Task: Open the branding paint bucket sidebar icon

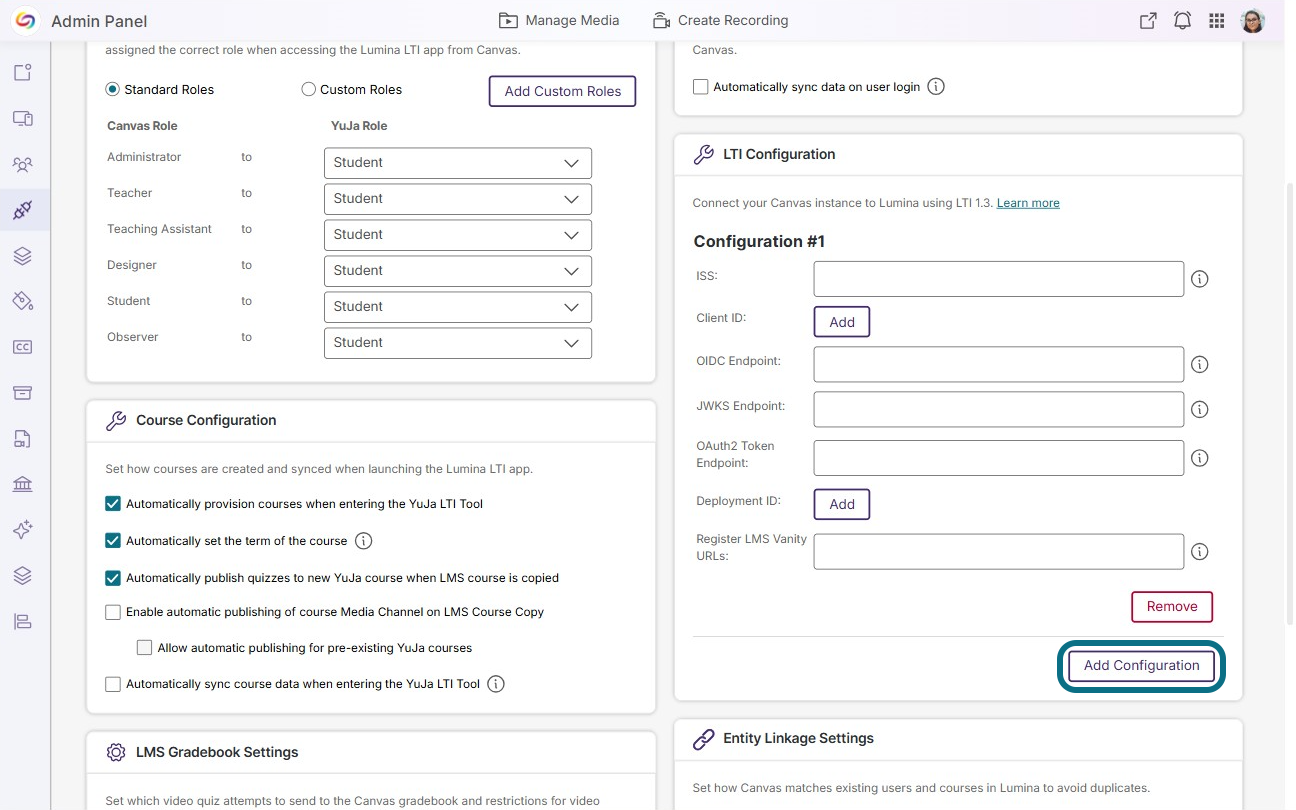Action: coord(23,301)
